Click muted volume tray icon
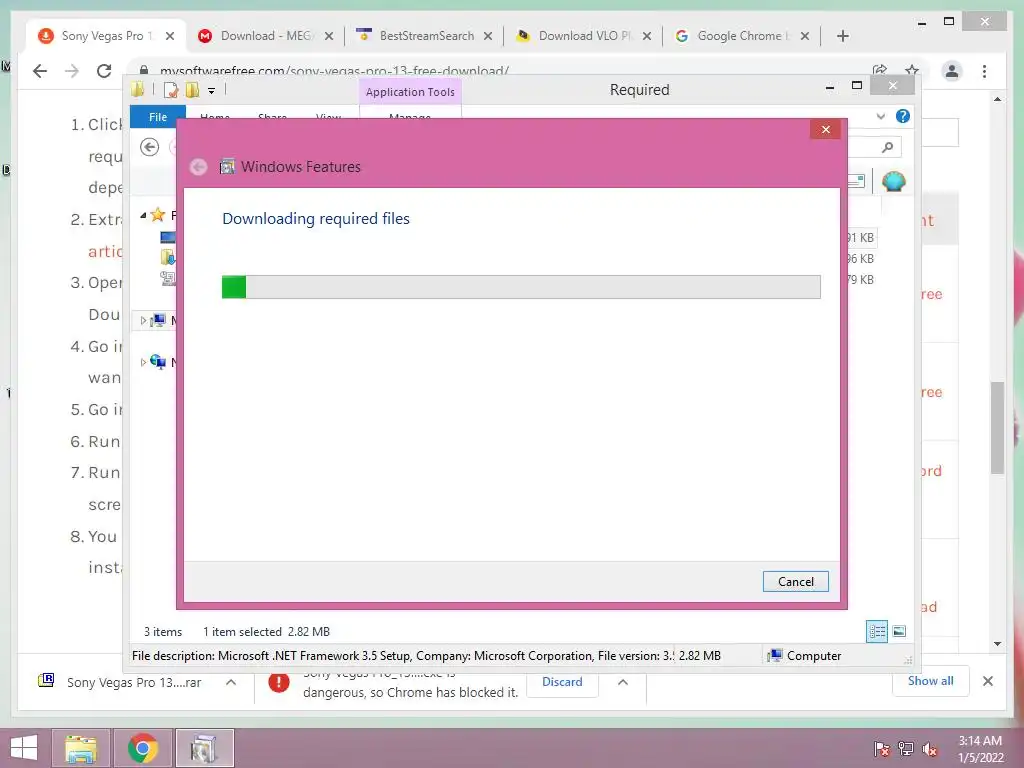1024x768 pixels. pos(929,749)
